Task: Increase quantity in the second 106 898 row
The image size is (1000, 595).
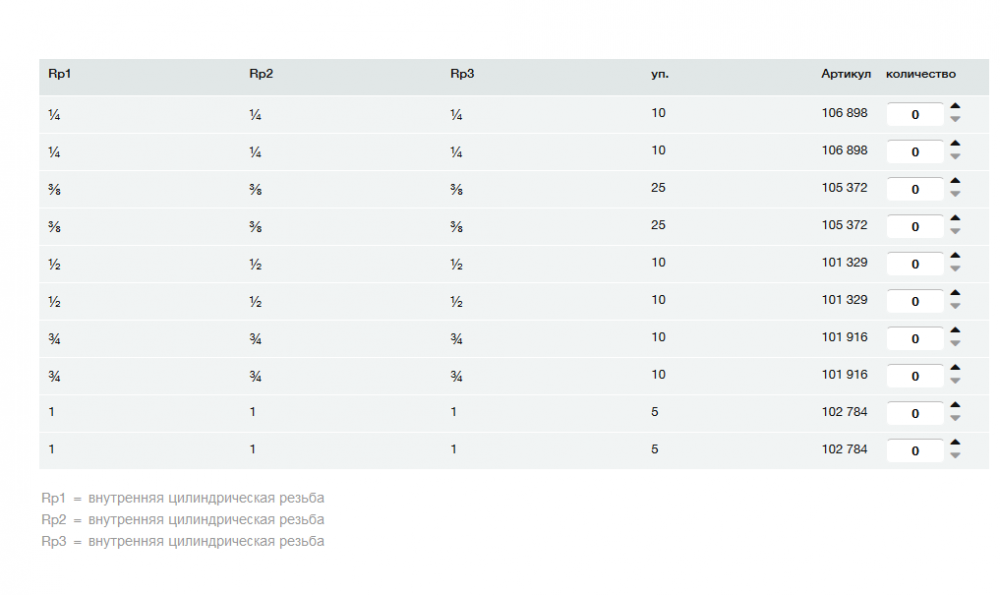Action: click(955, 143)
